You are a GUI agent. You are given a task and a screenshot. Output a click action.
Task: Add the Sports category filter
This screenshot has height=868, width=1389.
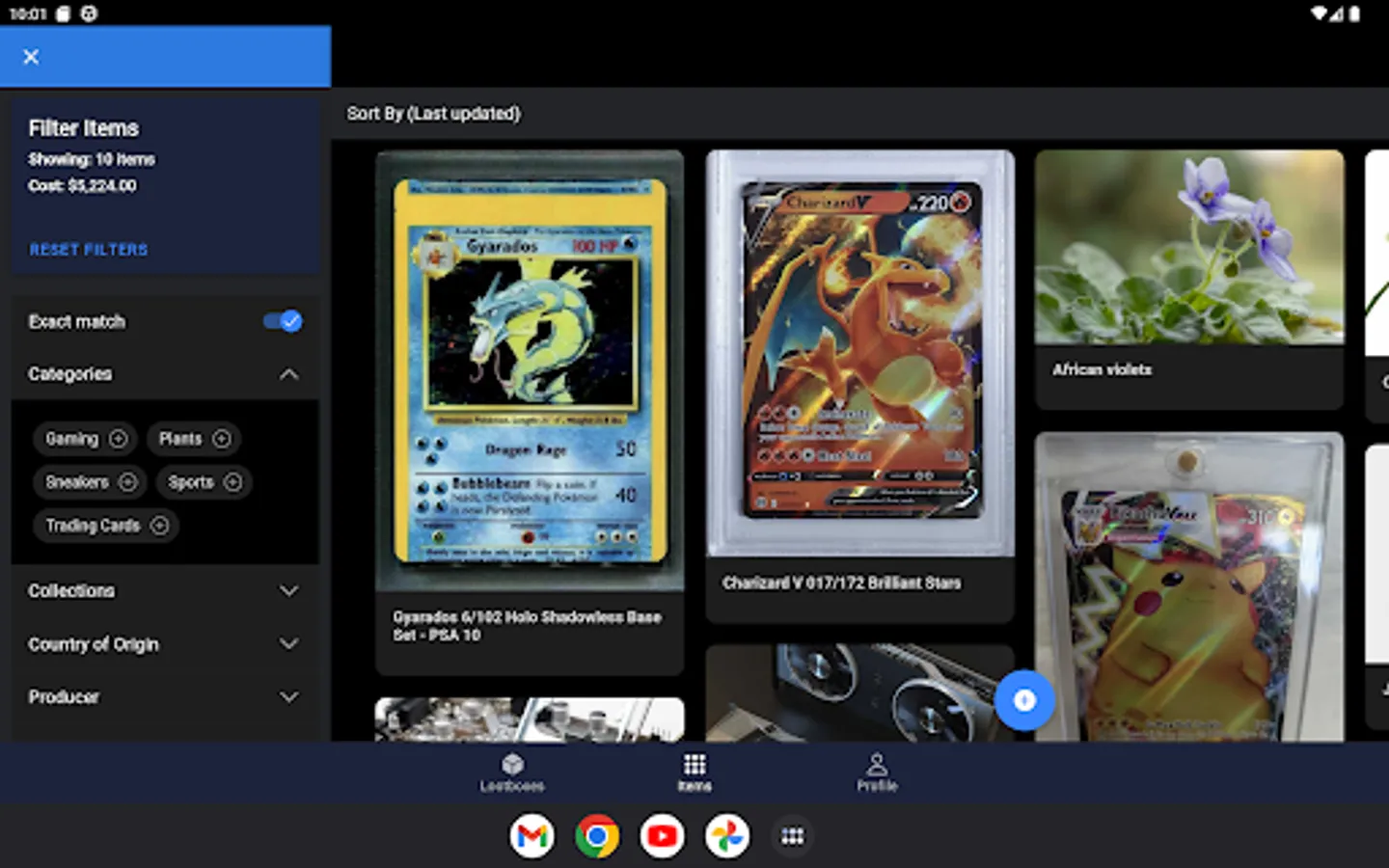204,482
